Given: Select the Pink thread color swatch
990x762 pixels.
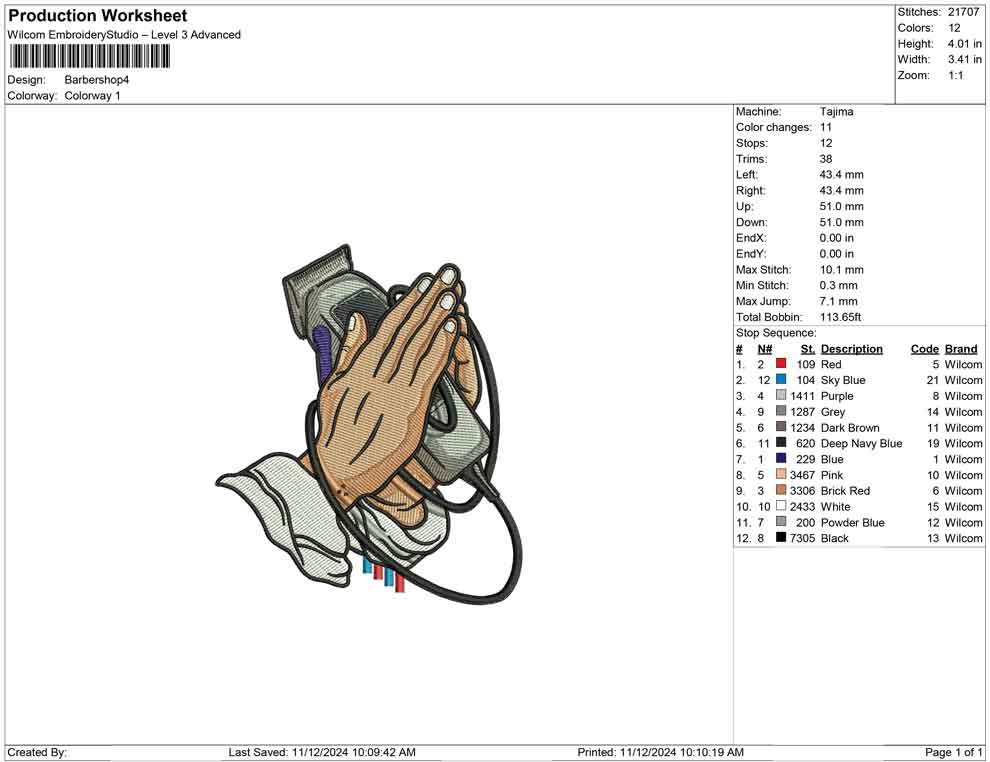Looking at the screenshot, I should (x=781, y=475).
